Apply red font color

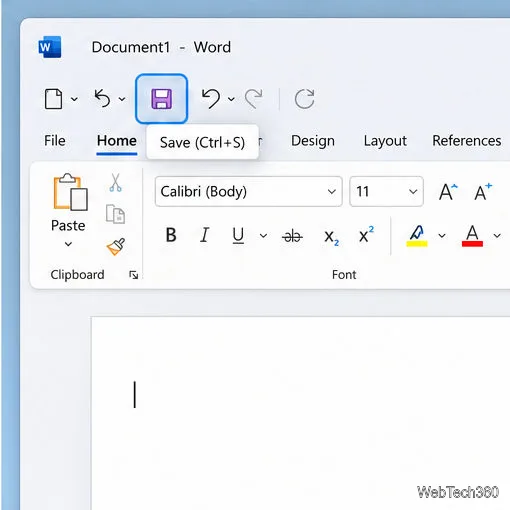[472, 236]
